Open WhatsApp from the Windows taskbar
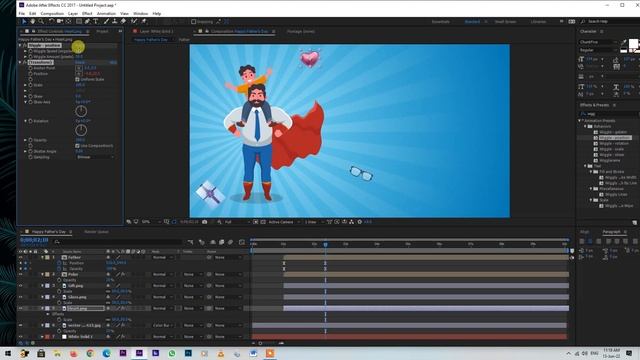Screen dimensions: 640x360 (172, 353)
